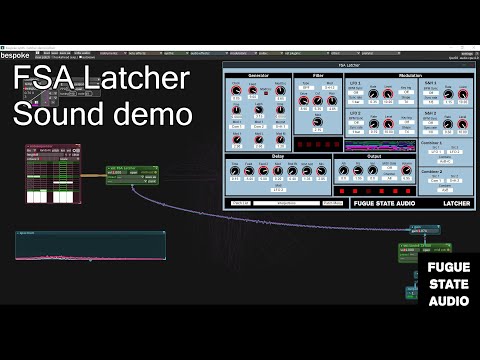Toggle S&H 2 BPM Sync setting
480x360 pixels.
pyautogui.click(x=431, y=123)
